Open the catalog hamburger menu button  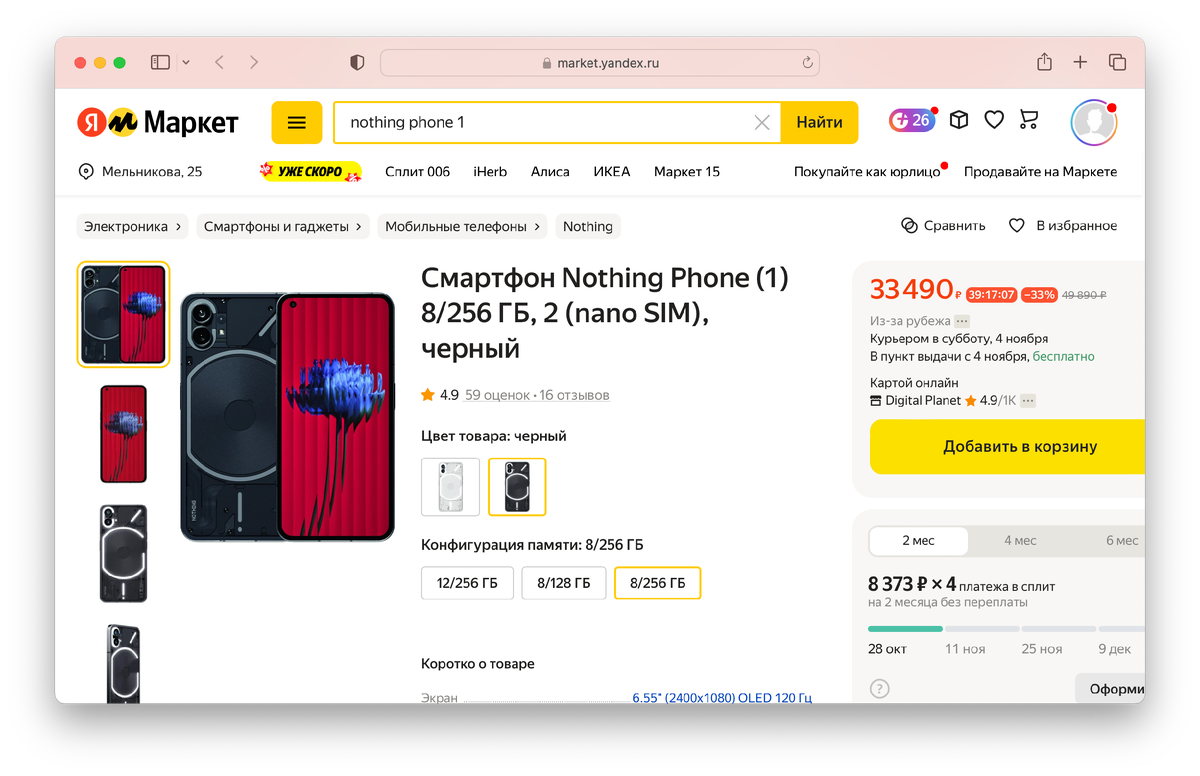(x=296, y=122)
